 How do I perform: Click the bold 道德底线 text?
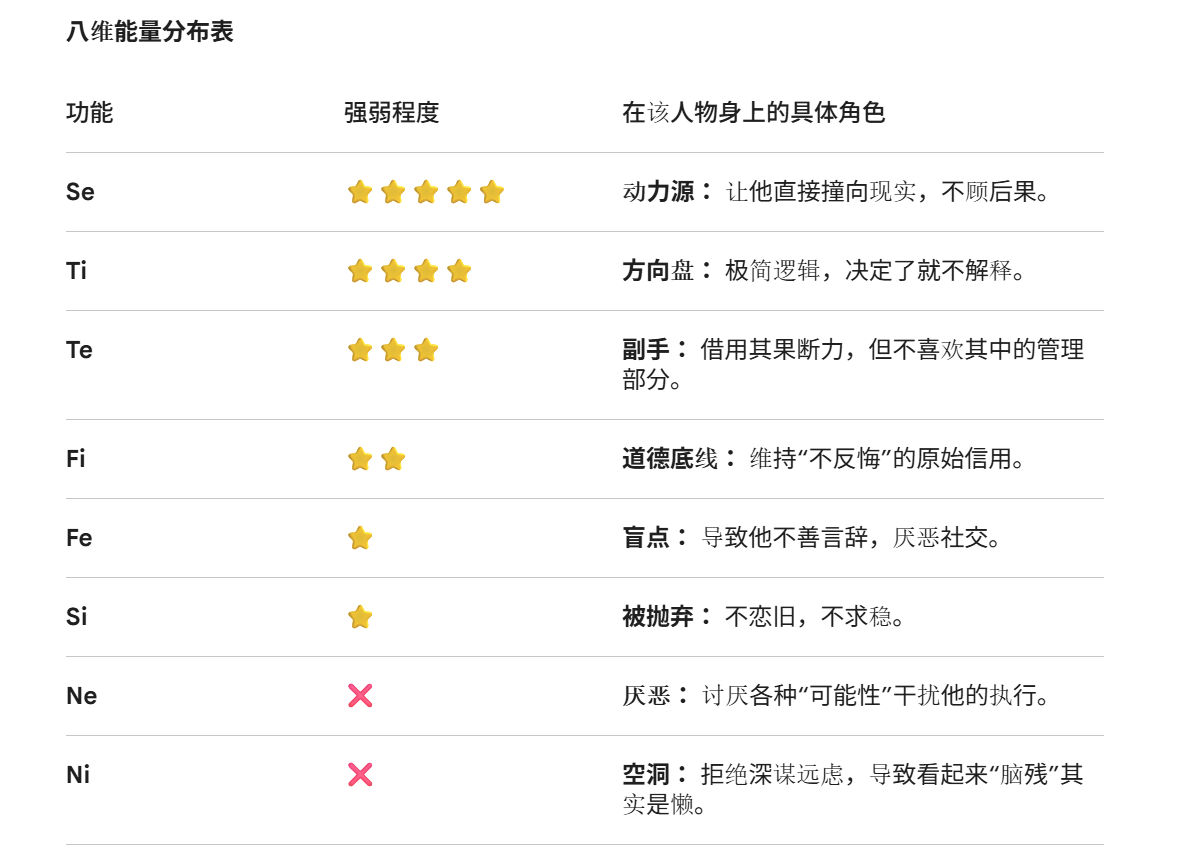point(670,459)
